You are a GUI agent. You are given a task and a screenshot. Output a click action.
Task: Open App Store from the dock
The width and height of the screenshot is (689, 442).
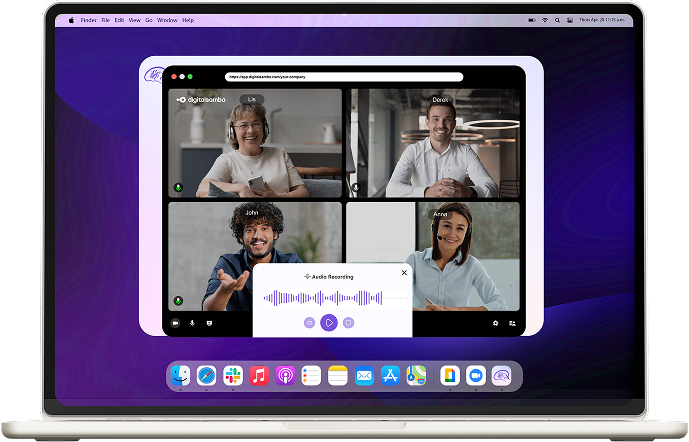click(x=390, y=376)
